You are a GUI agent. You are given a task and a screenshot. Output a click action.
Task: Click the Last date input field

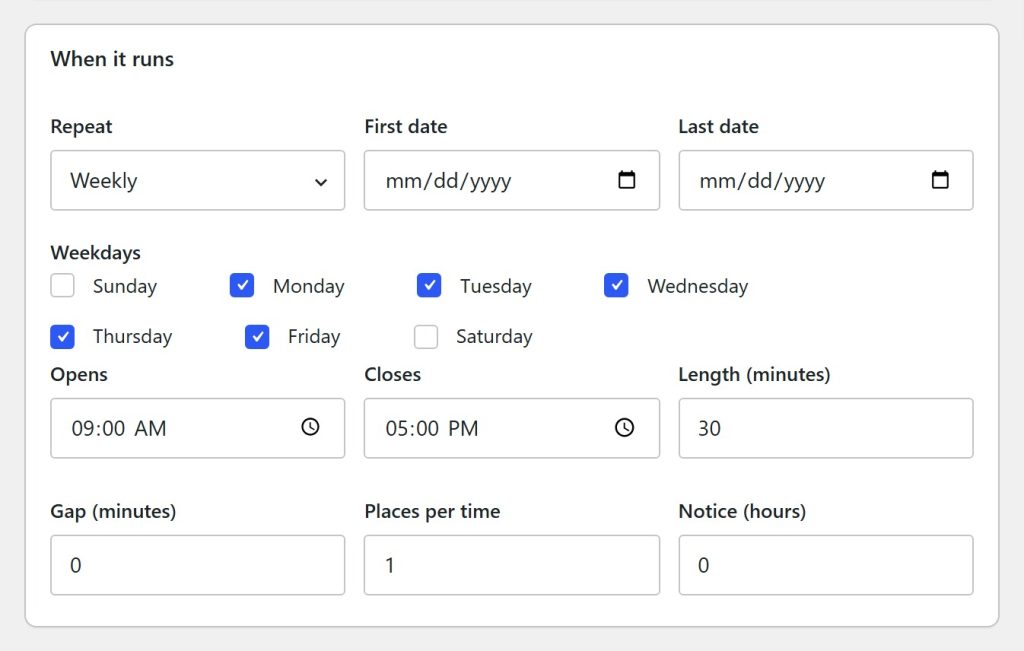[826, 180]
